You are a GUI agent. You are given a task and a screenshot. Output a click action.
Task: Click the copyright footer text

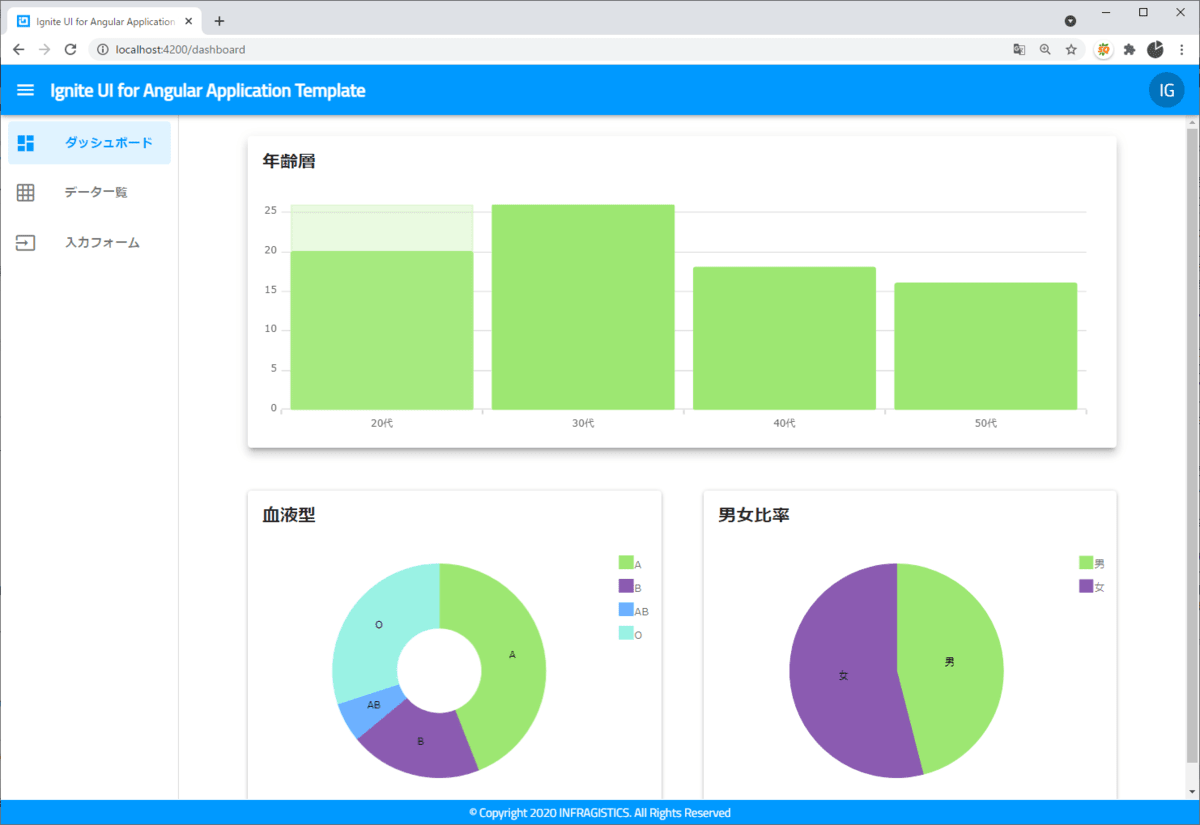600,813
